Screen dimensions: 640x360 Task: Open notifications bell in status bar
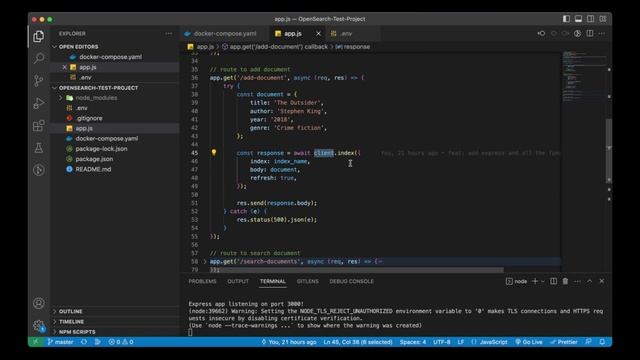click(602, 342)
